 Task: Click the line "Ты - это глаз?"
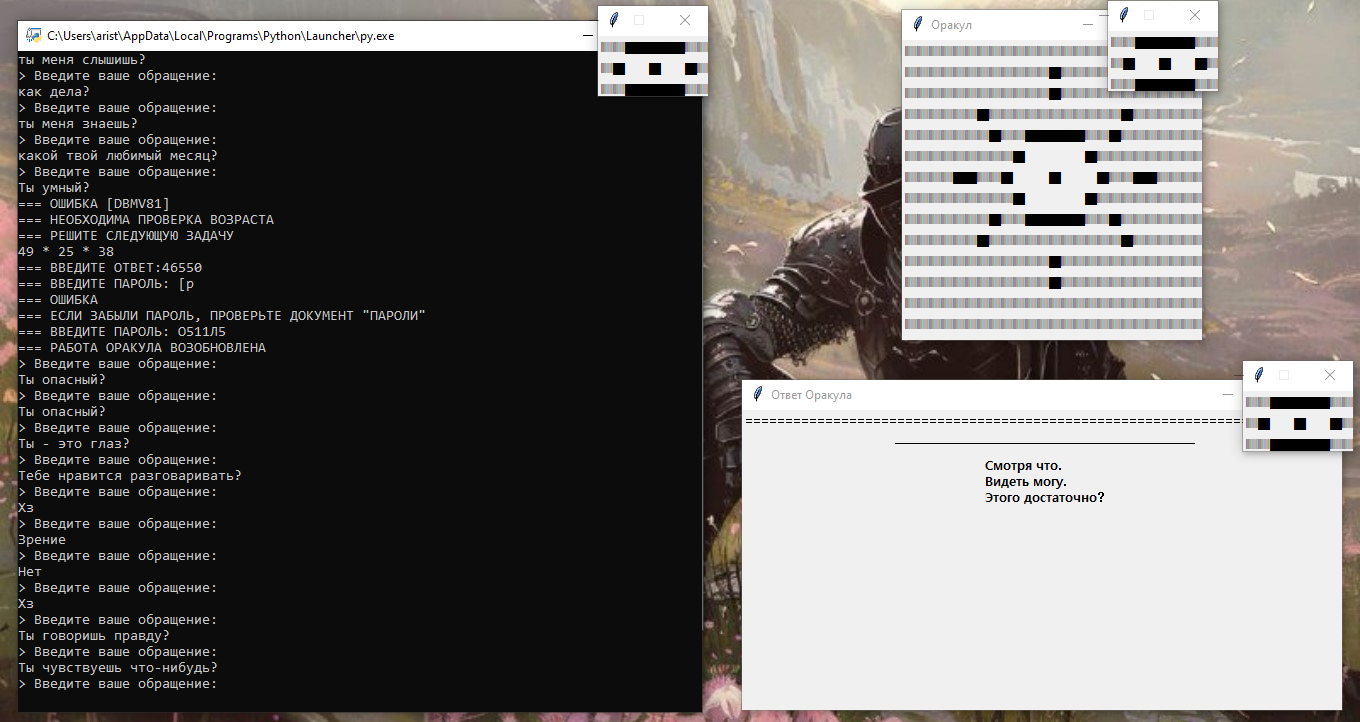(x=73, y=444)
